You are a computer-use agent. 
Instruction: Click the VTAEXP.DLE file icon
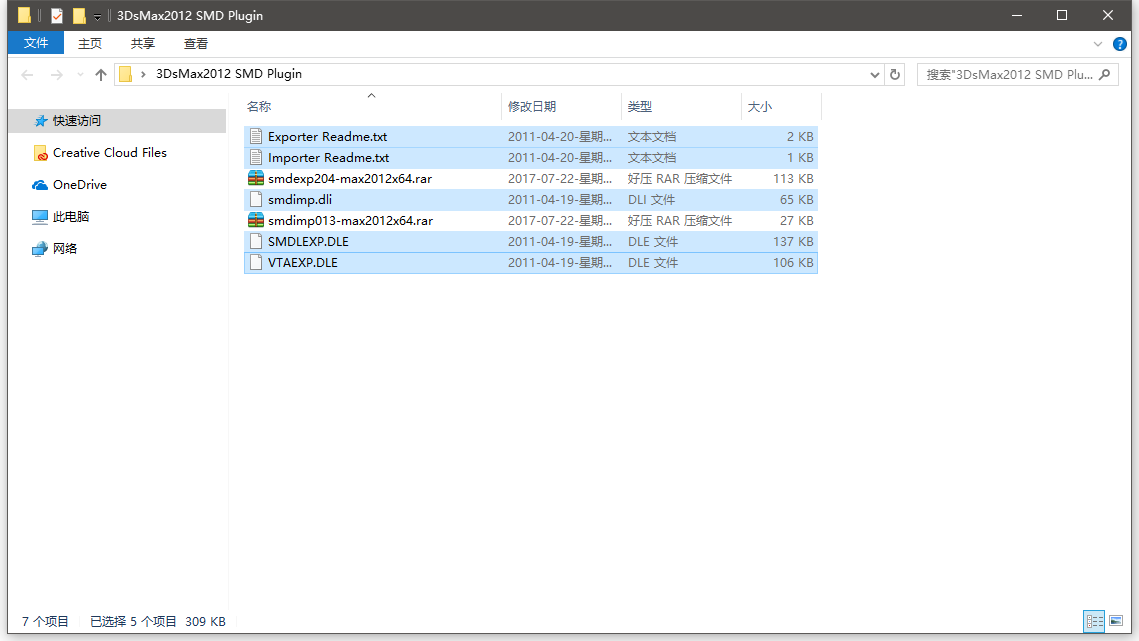click(256, 263)
